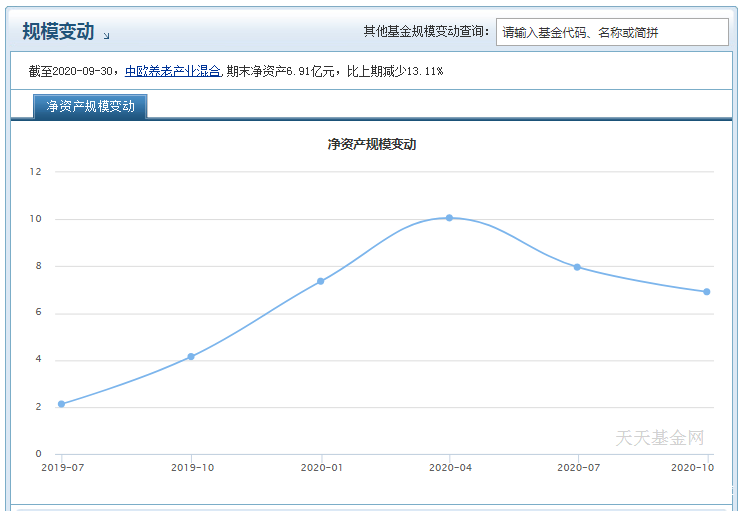This screenshot has height=511, width=746.
Task: Click the 2020-04 x-axis label
Action: click(450, 468)
